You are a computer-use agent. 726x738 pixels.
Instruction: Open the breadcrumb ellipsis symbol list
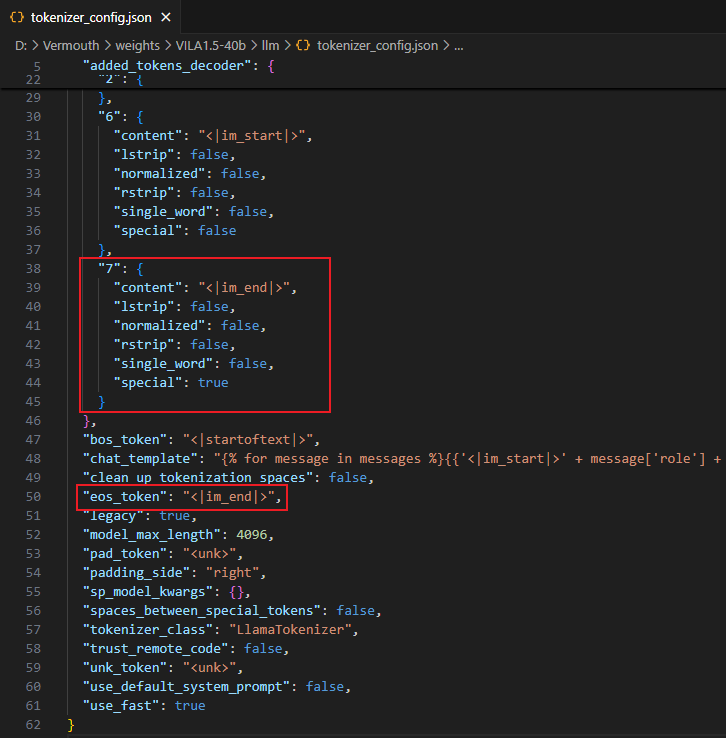(459, 46)
